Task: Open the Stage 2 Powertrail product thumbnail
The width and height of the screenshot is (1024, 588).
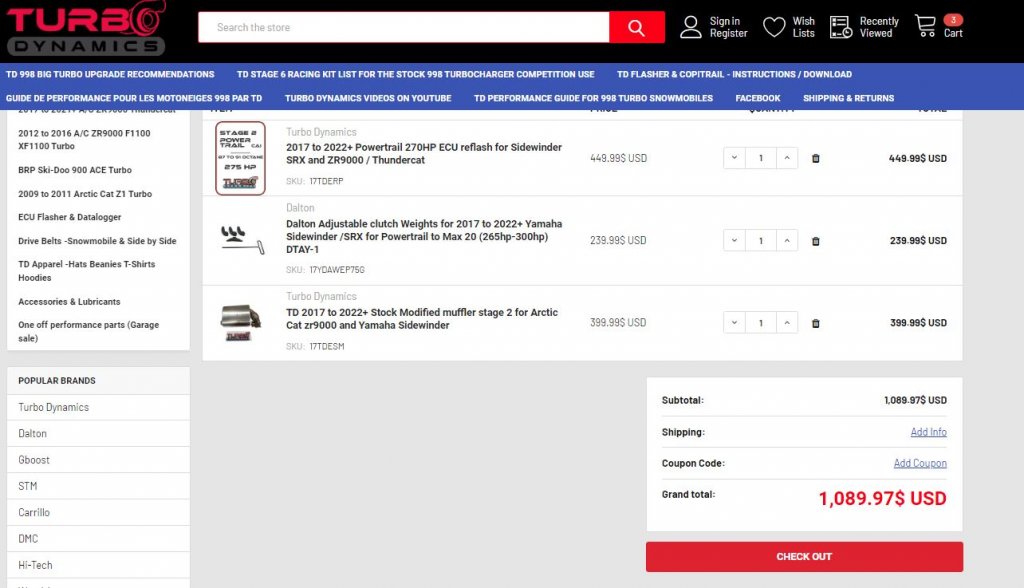Action: click(240, 158)
